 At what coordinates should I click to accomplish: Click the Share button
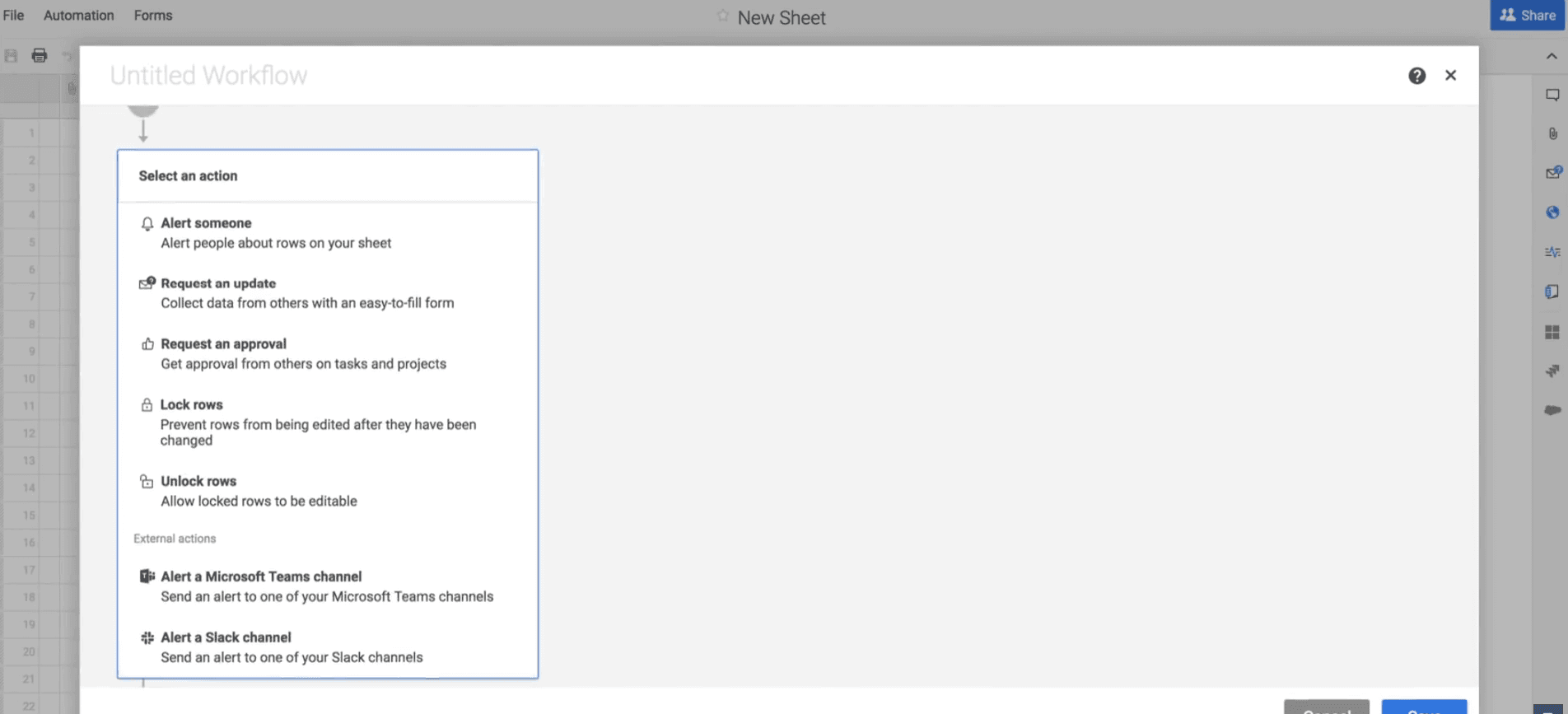(x=1528, y=15)
